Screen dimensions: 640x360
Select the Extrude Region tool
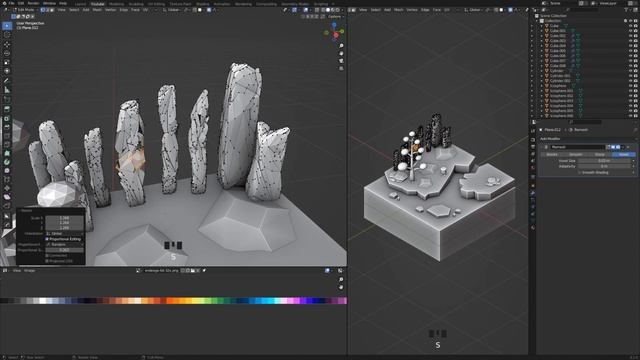(x=7, y=109)
